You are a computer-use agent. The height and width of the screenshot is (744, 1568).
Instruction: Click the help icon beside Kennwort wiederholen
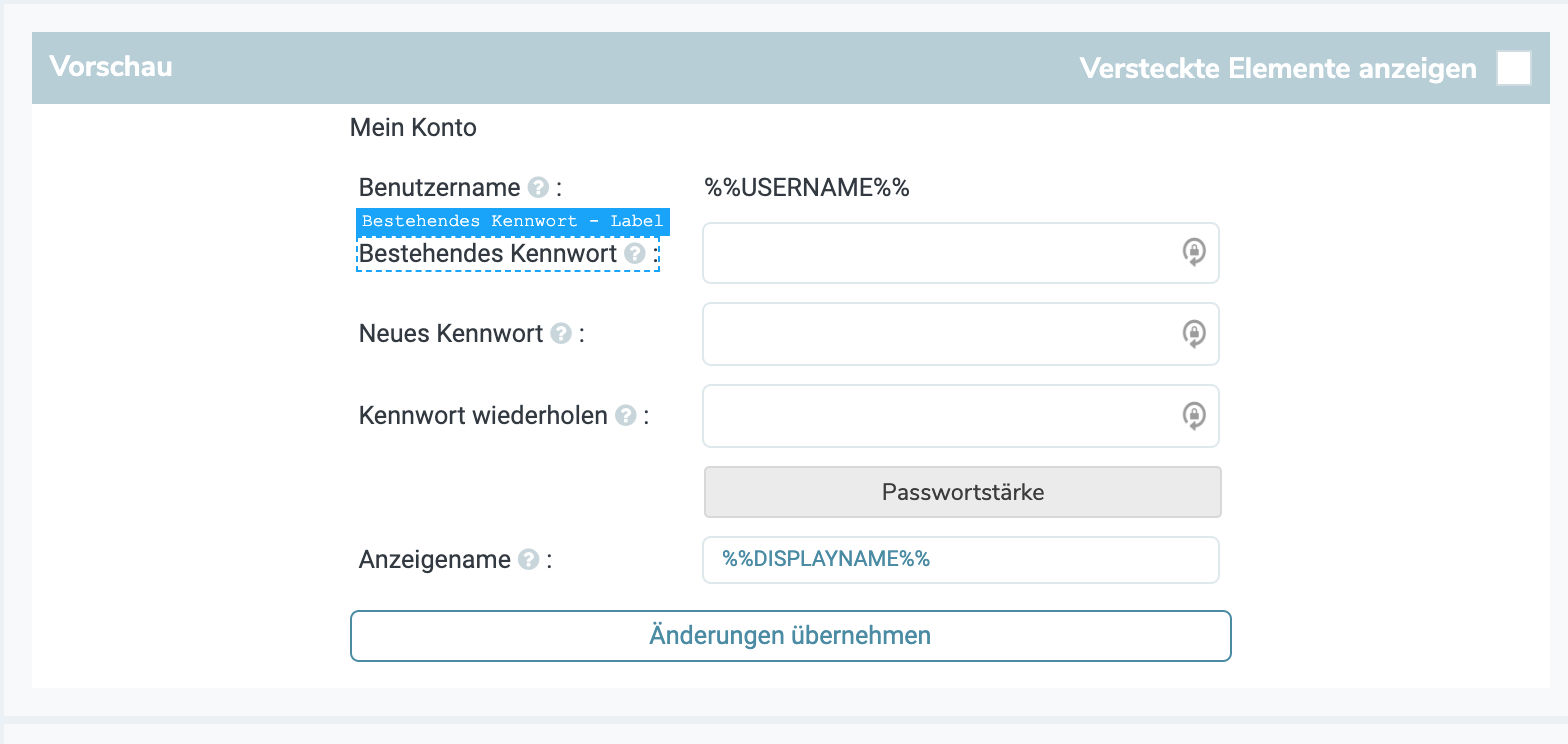(625, 415)
